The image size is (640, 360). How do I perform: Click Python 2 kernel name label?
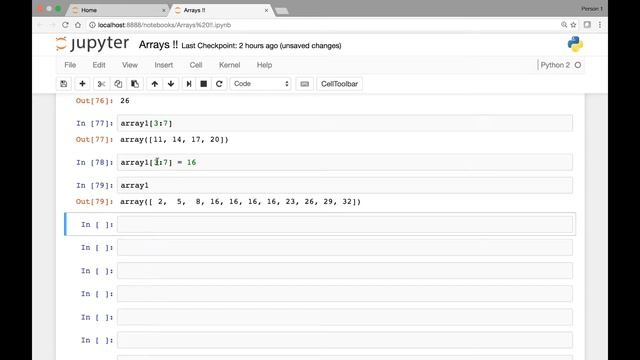click(x=555, y=65)
